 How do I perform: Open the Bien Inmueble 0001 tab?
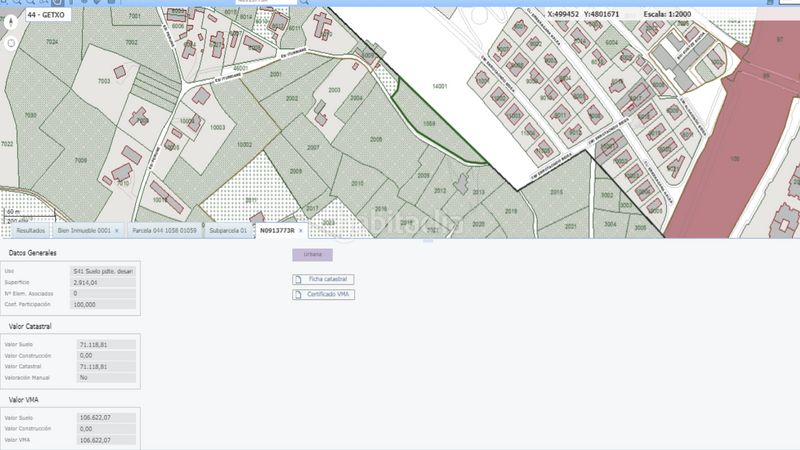[83, 230]
